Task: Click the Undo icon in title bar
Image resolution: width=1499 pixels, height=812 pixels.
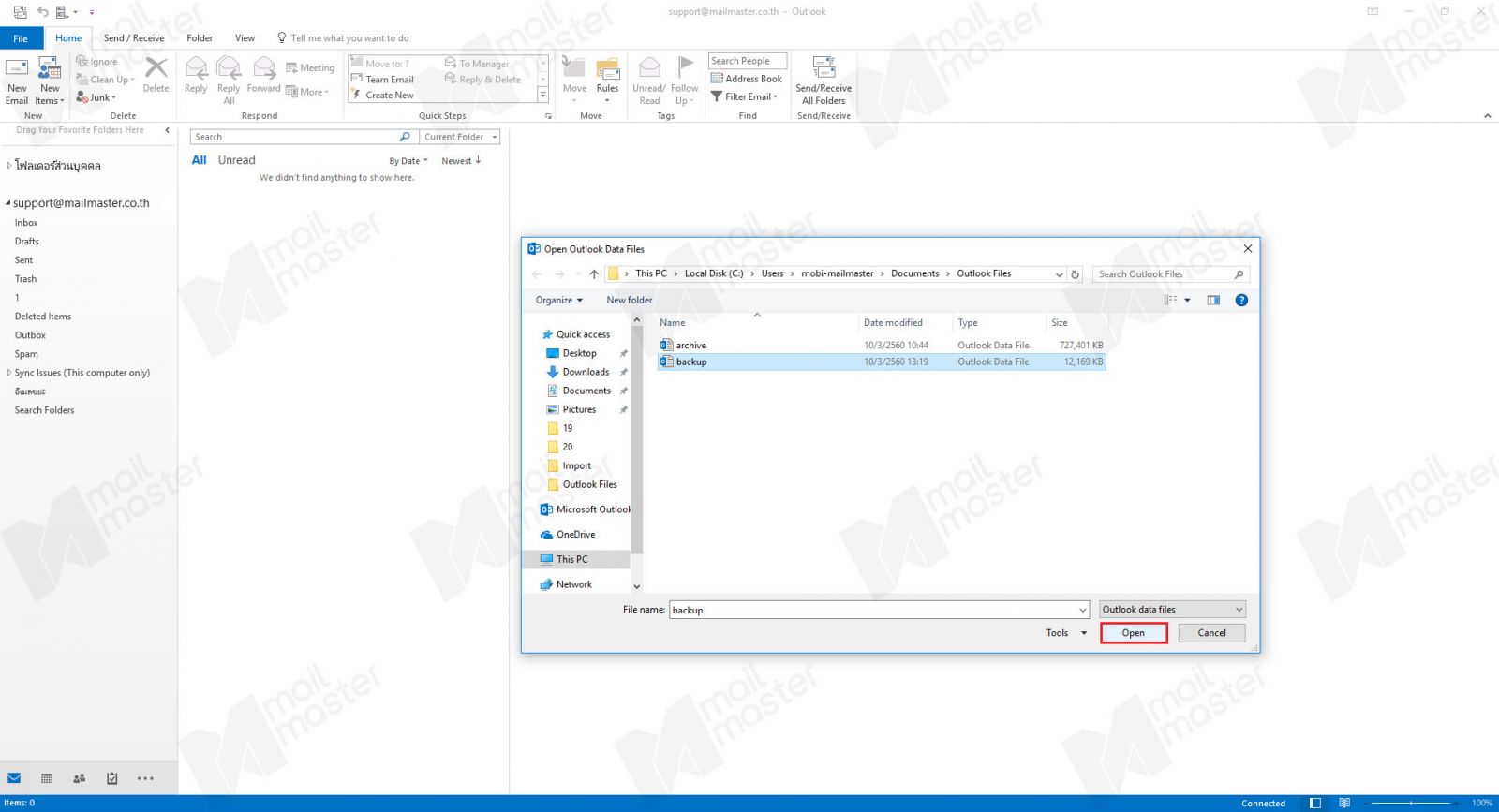Action: [42, 12]
